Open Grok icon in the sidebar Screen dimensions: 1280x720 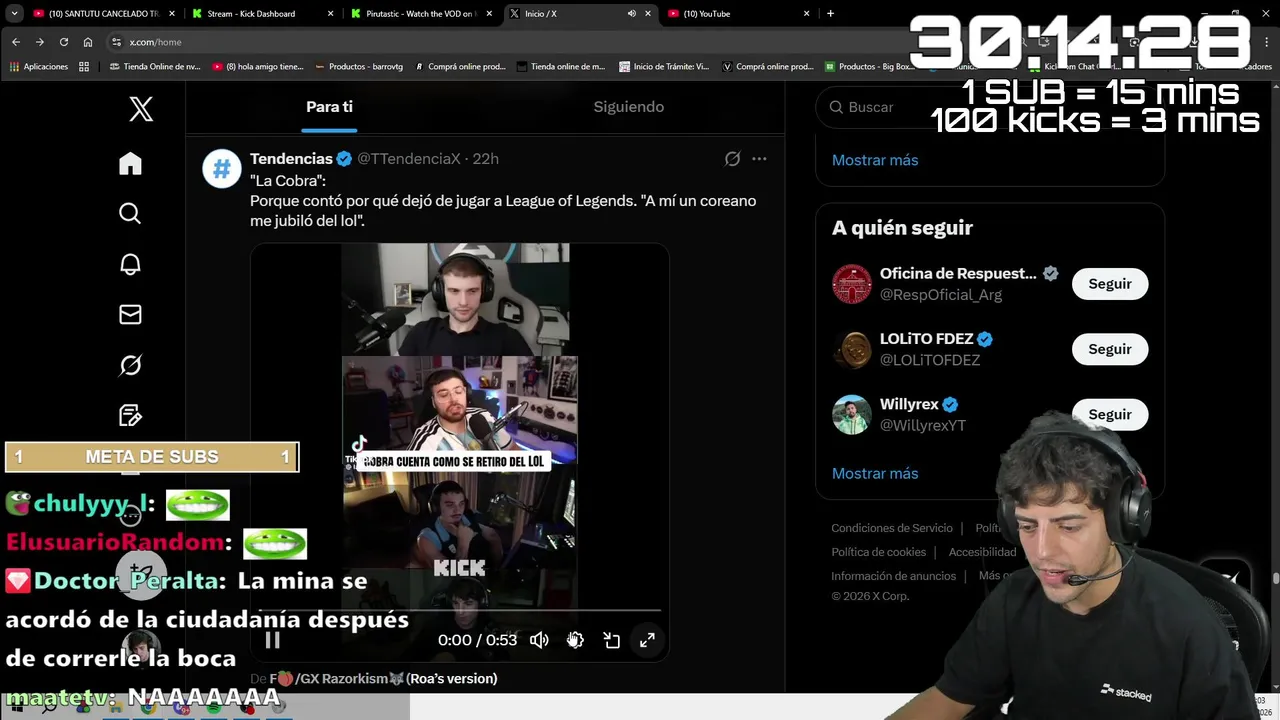click(x=130, y=365)
